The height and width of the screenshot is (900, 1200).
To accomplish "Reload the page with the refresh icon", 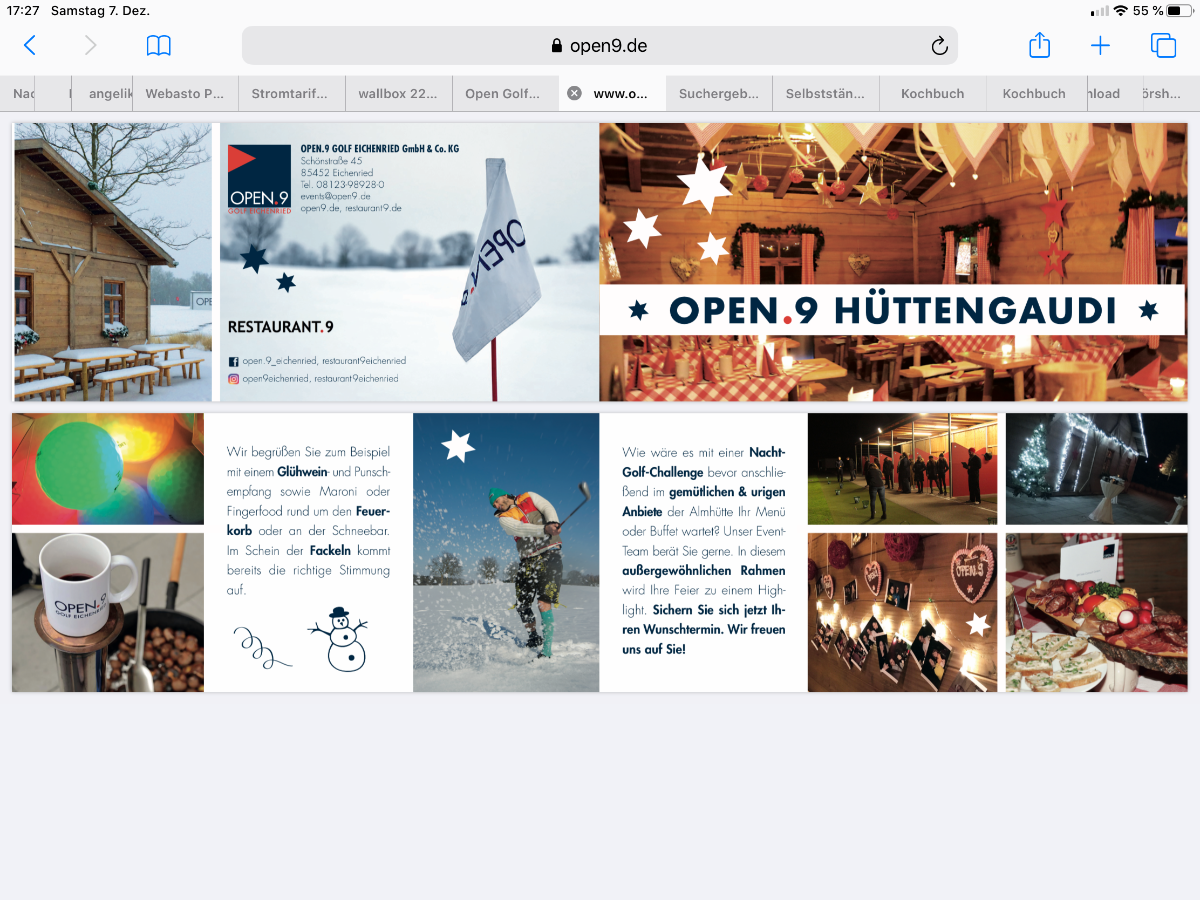I will click(x=938, y=46).
